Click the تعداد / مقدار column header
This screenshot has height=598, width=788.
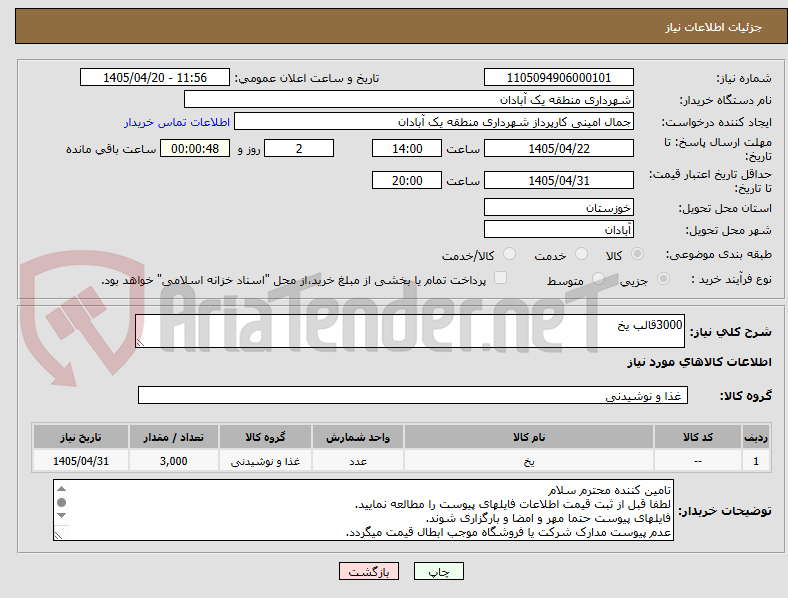[173, 437]
